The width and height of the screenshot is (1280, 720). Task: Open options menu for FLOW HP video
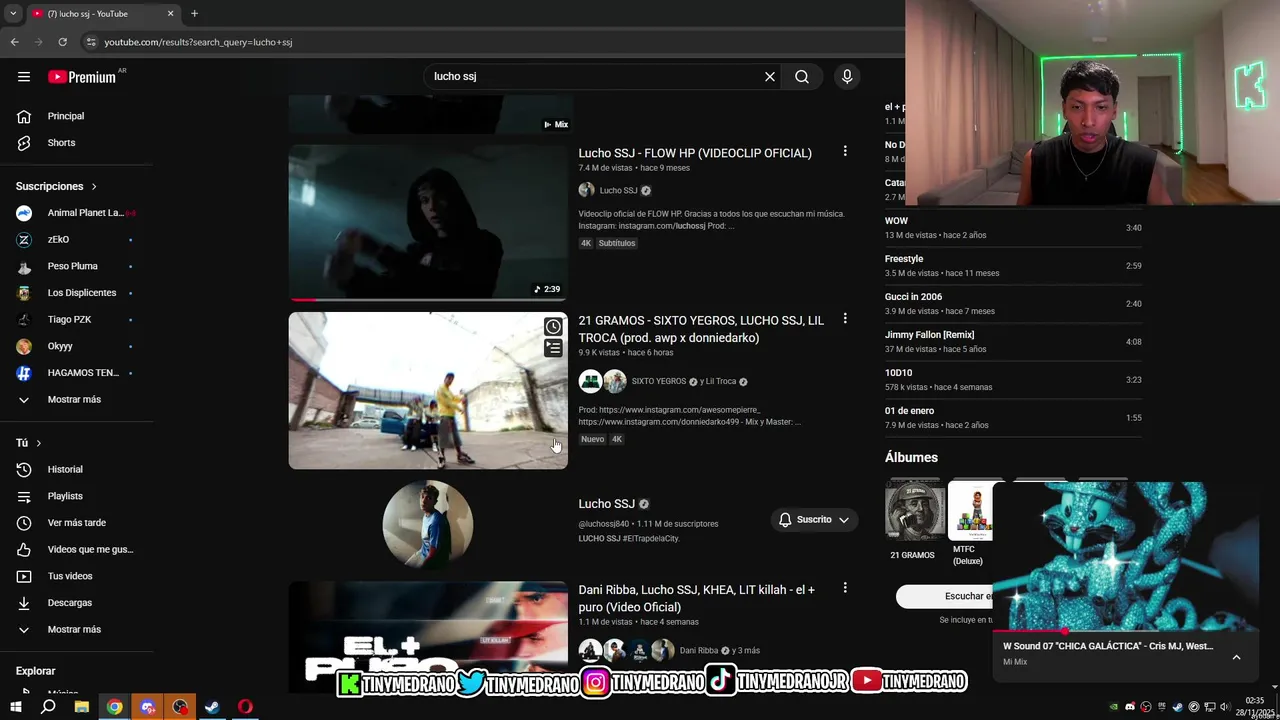click(845, 151)
